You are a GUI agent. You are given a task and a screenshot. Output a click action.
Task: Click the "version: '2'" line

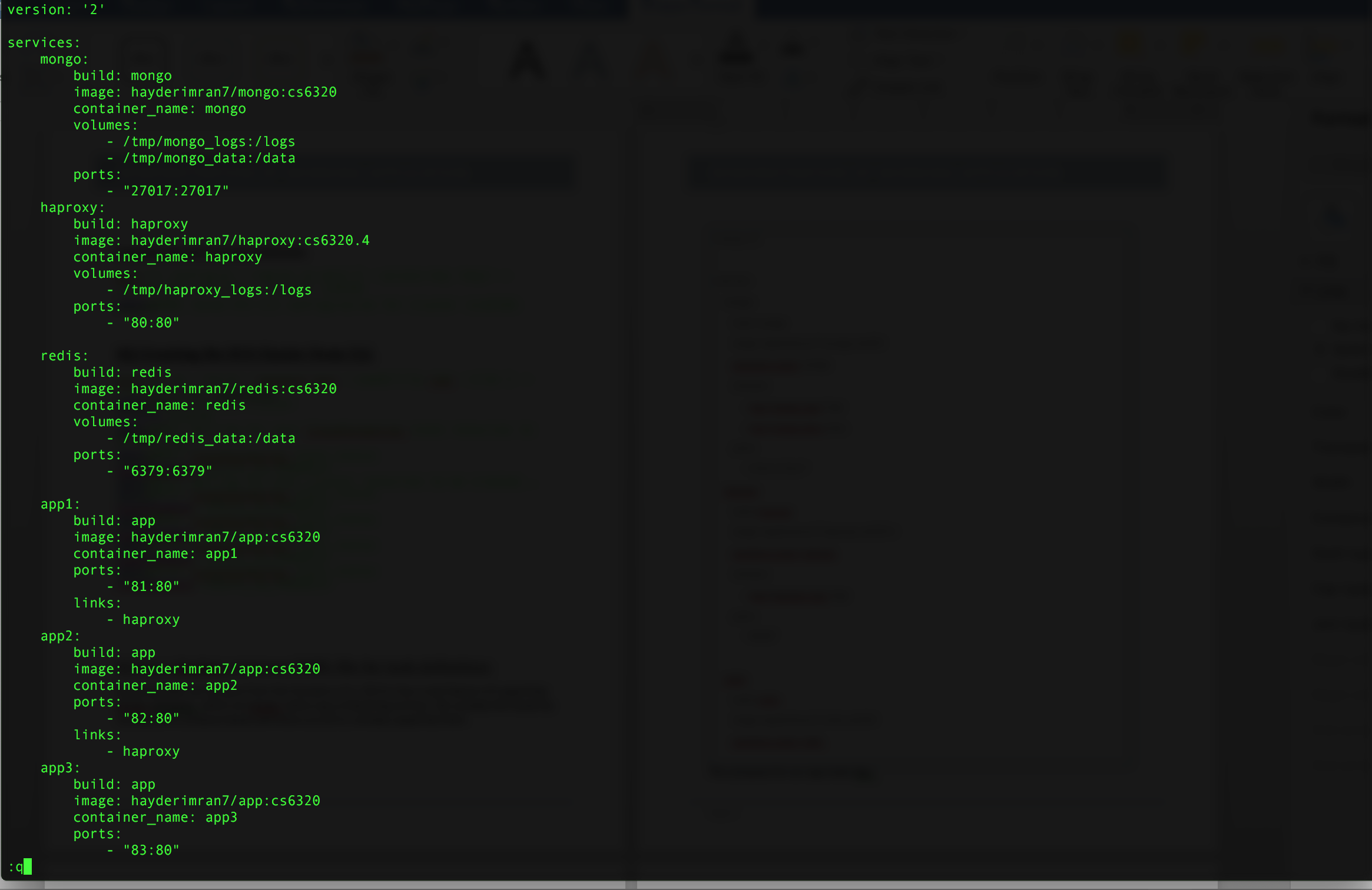pos(56,9)
